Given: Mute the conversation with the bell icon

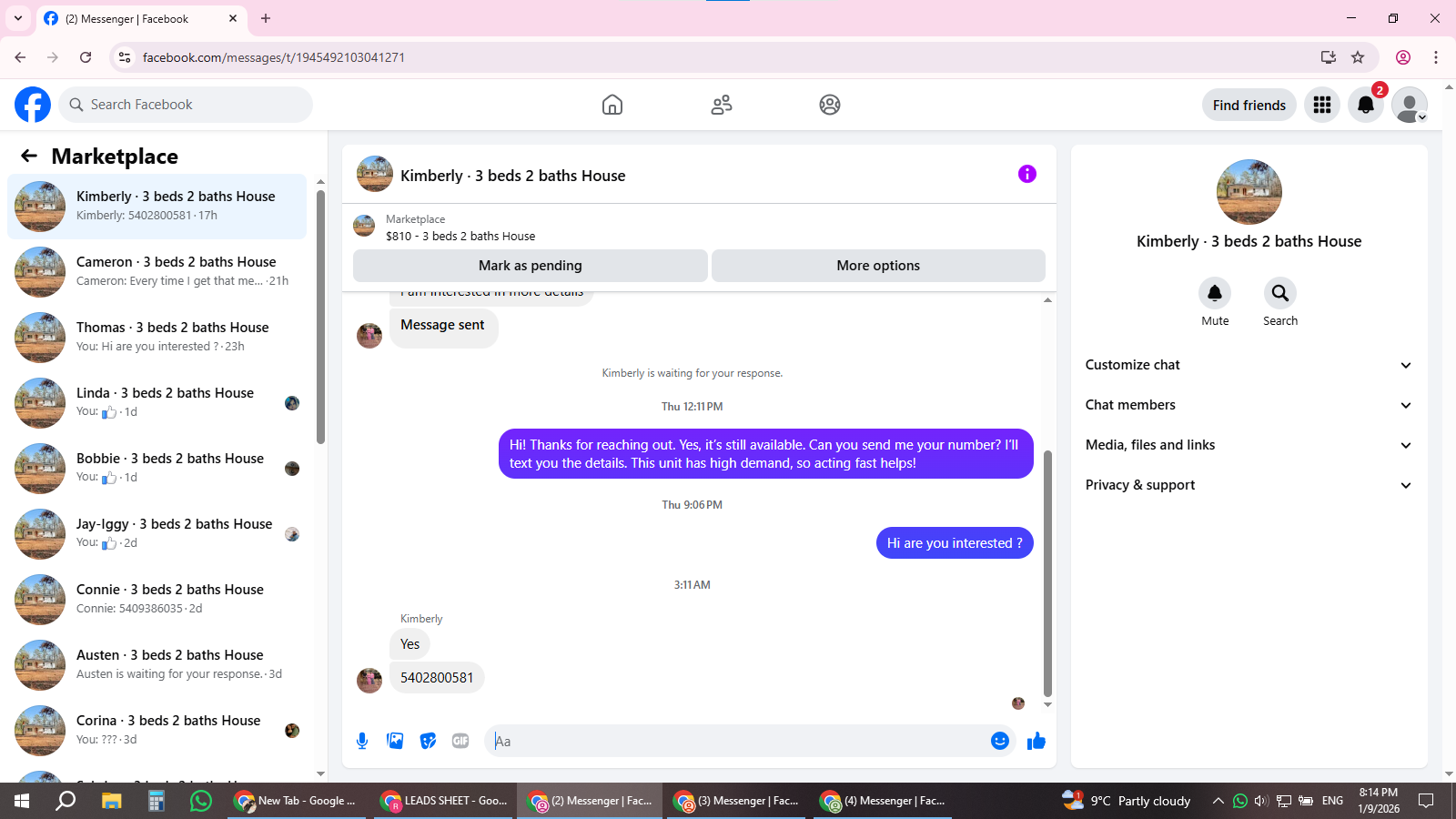Looking at the screenshot, I should coord(1215,293).
